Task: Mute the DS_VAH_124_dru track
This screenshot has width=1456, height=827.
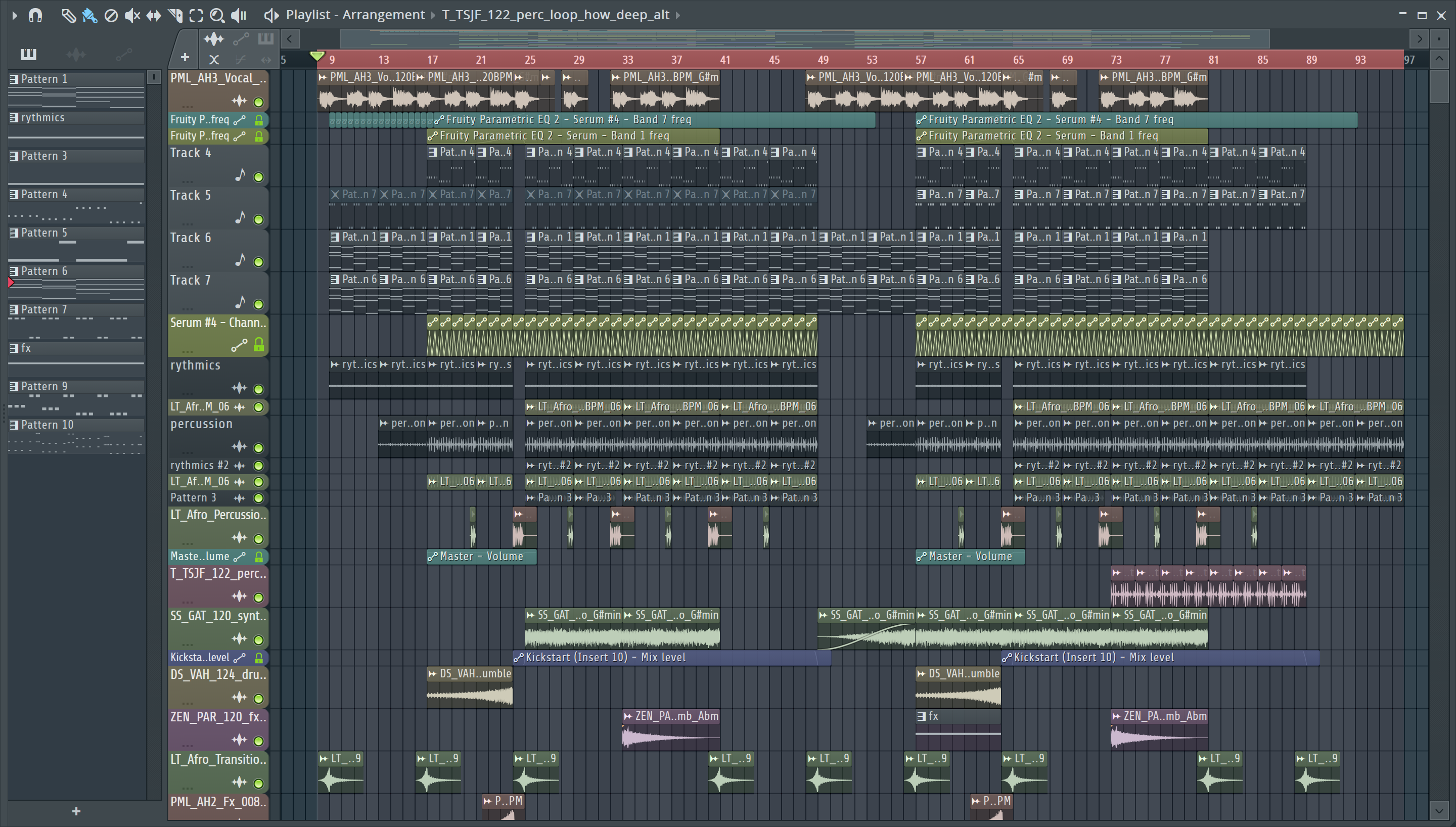Action: 258,699
